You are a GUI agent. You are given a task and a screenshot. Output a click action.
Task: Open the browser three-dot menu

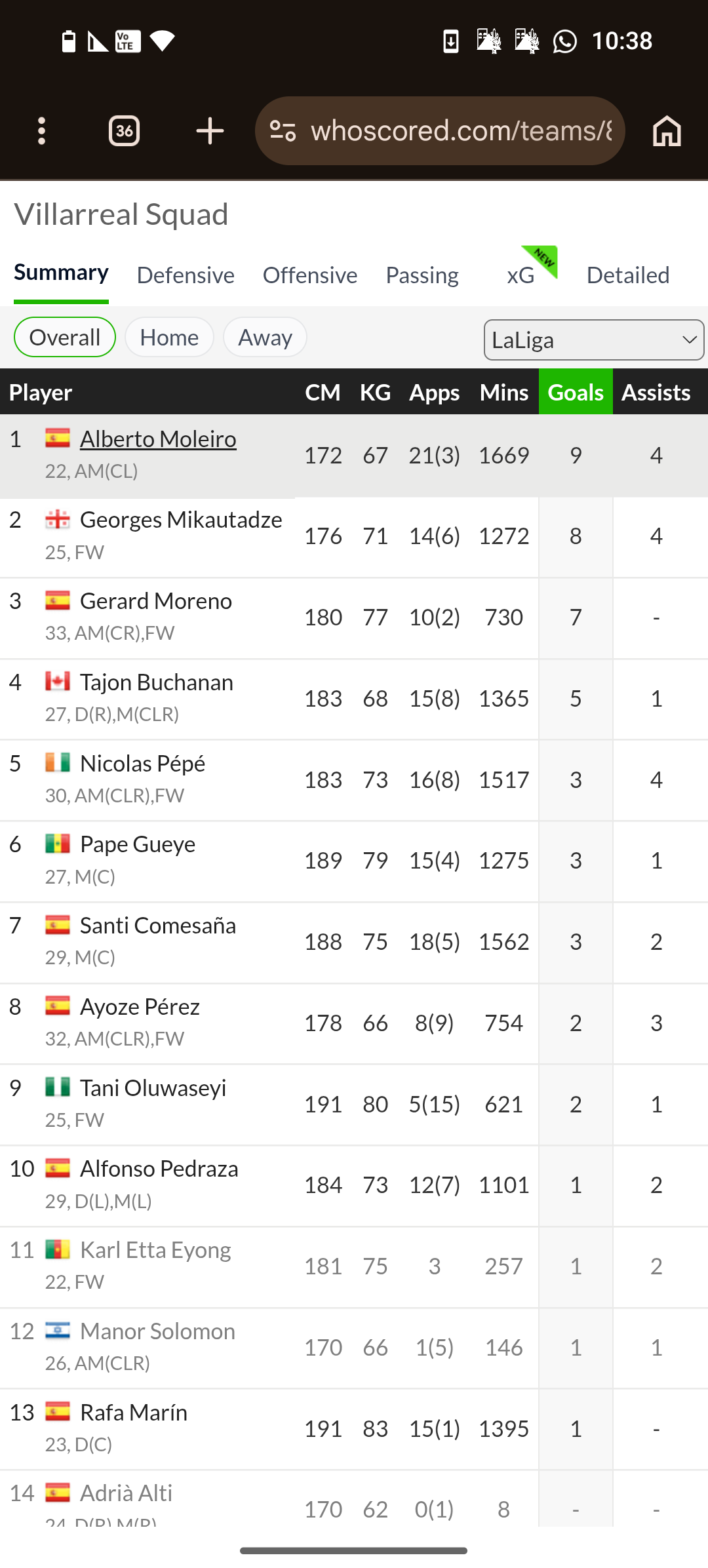(42, 131)
